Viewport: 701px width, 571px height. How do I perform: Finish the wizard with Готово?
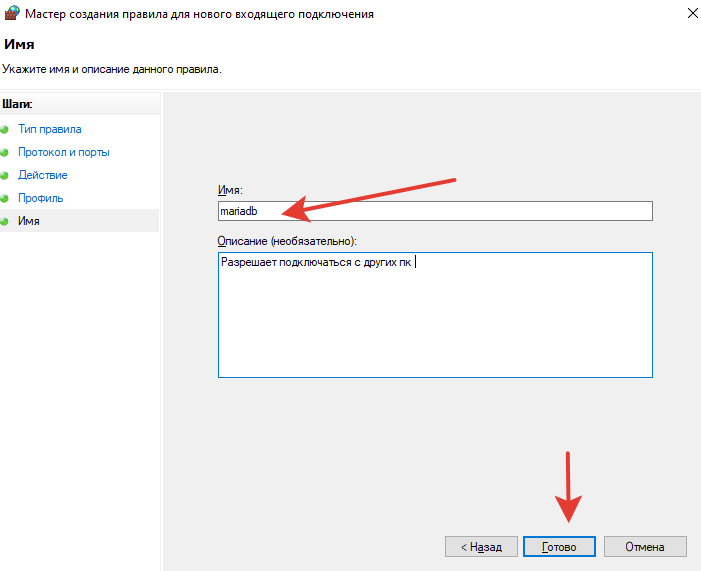[x=558, y=547]
